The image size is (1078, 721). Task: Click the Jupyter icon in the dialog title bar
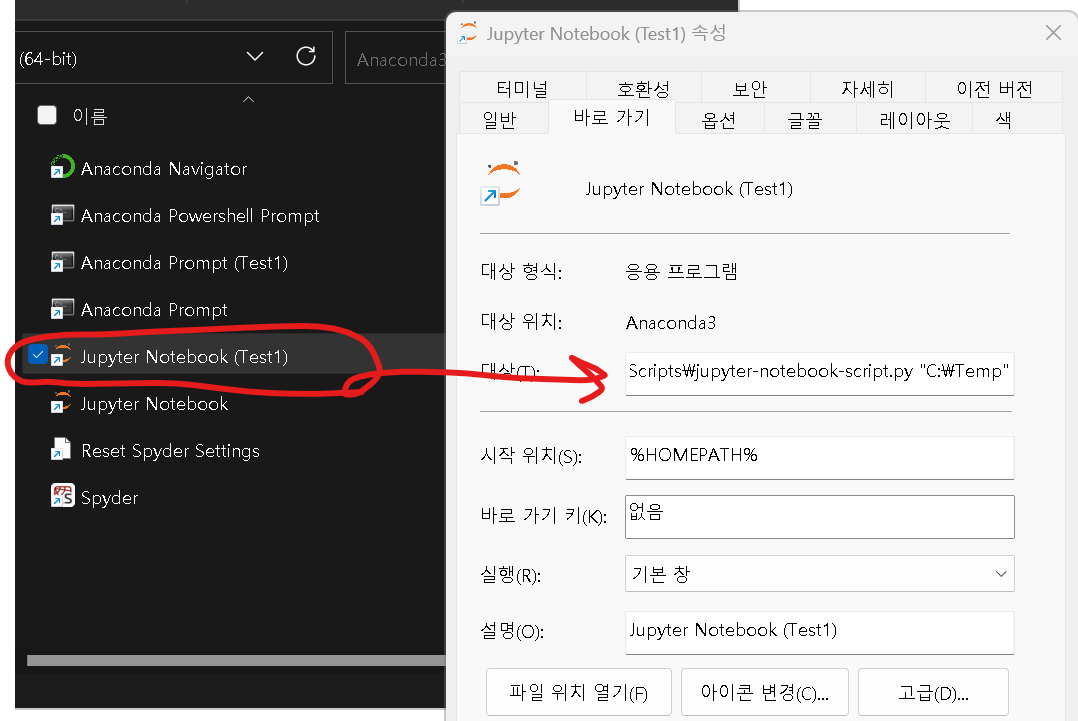pyautogui.click(x=468, y=32)
